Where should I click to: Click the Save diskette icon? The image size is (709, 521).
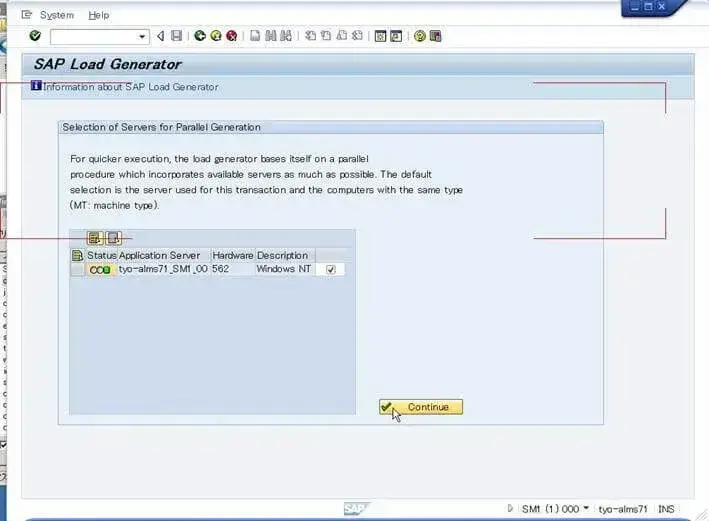(x=176, y=36)
